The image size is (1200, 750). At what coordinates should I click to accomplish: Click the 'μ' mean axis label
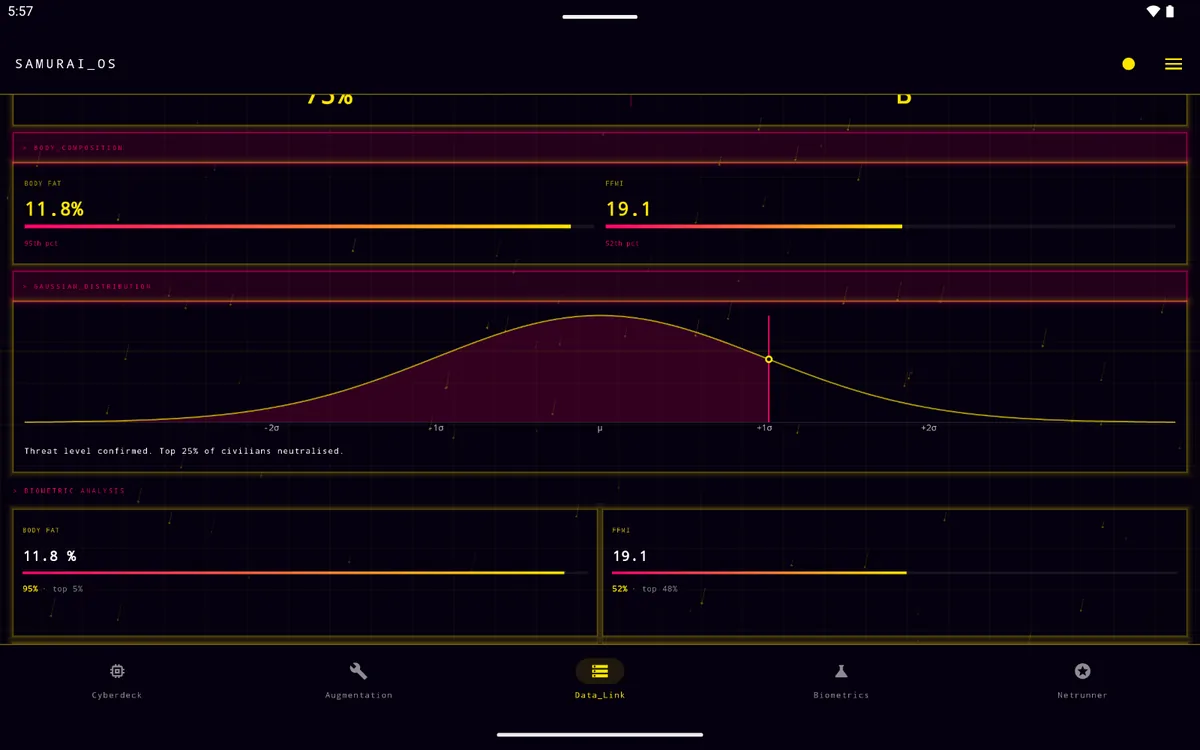pos(600,428)
